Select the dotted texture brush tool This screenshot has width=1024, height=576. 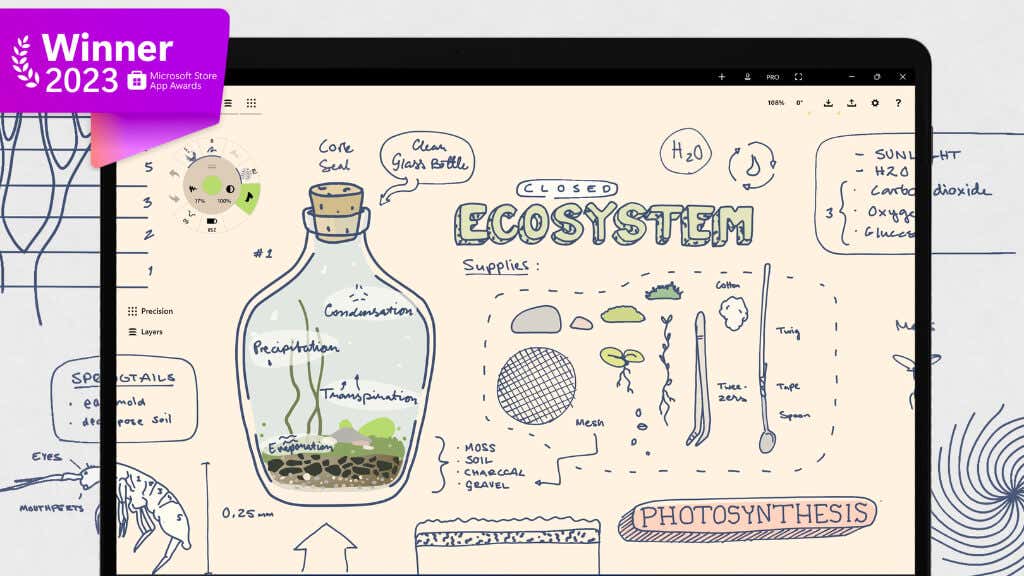pyautogui.click(x=249, y=174)
